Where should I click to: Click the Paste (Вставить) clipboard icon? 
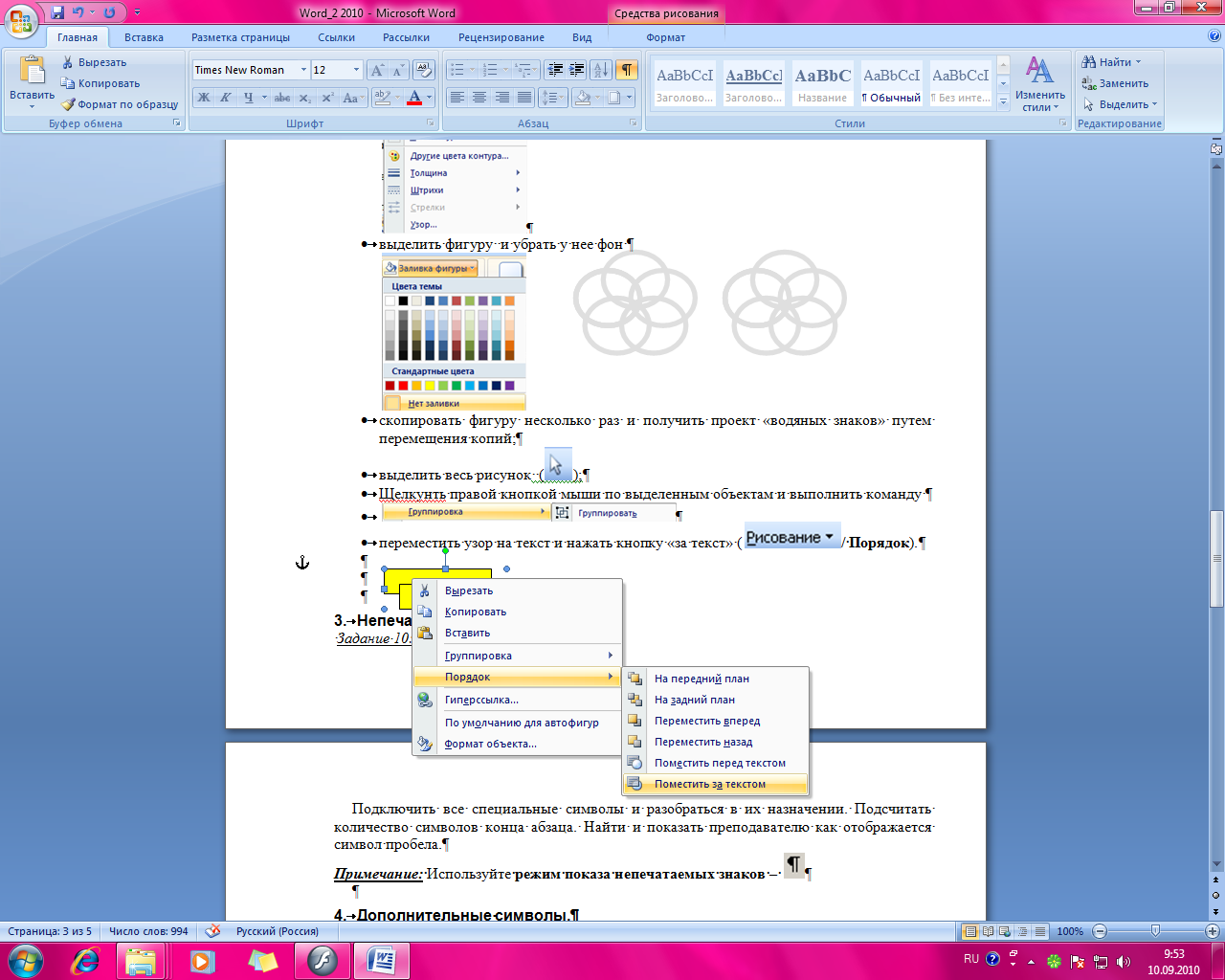coord(32,71)
